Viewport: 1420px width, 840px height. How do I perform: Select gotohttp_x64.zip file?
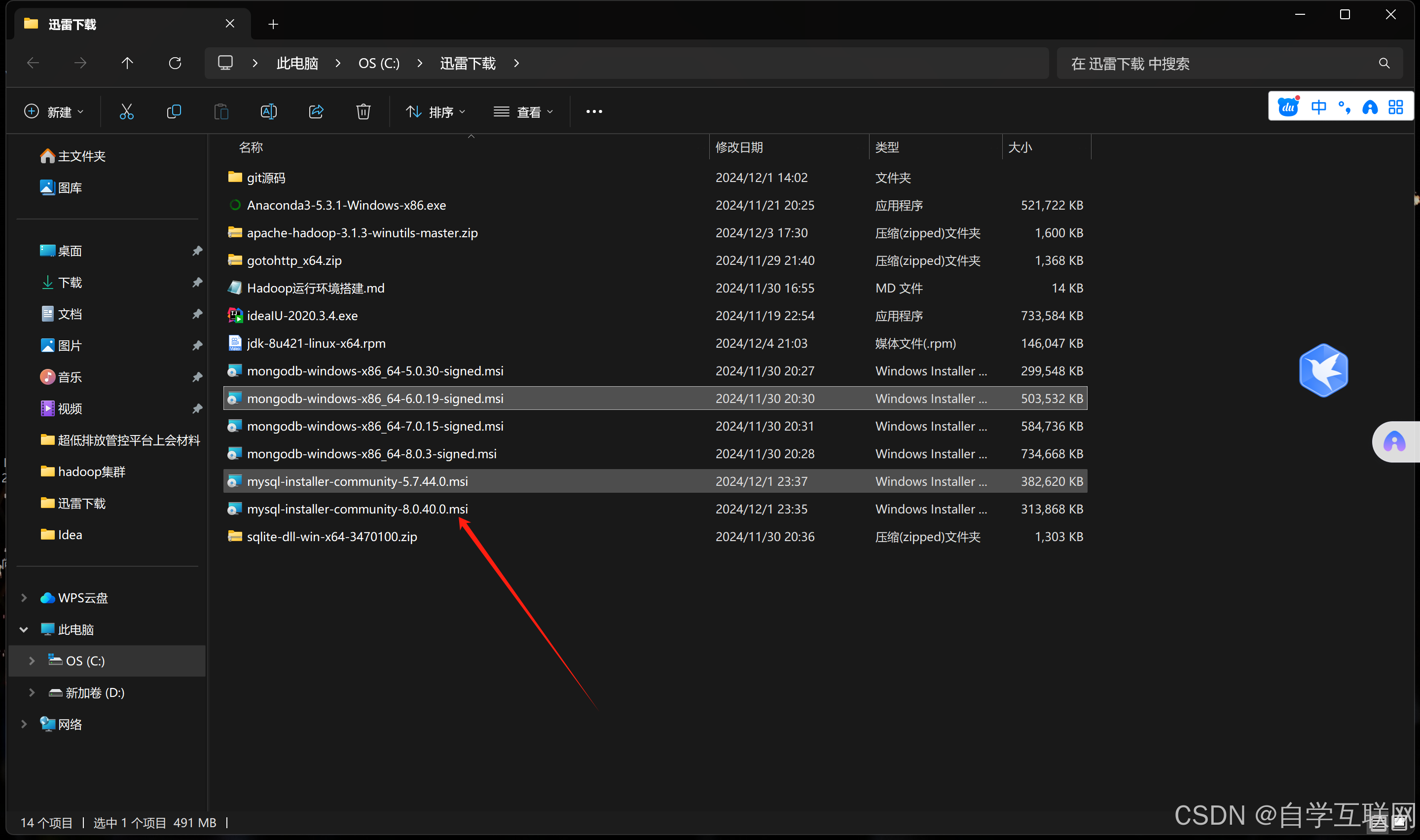click(x=655, y=260)
